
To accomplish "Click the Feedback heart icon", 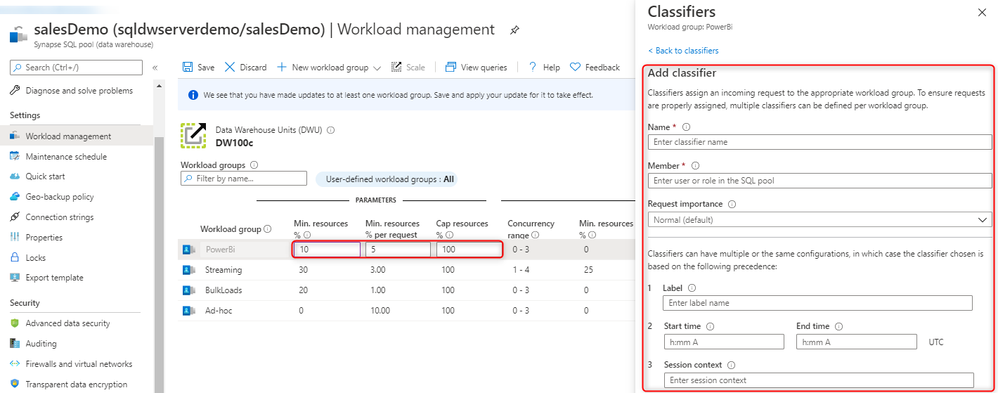I will coord(575,68).
